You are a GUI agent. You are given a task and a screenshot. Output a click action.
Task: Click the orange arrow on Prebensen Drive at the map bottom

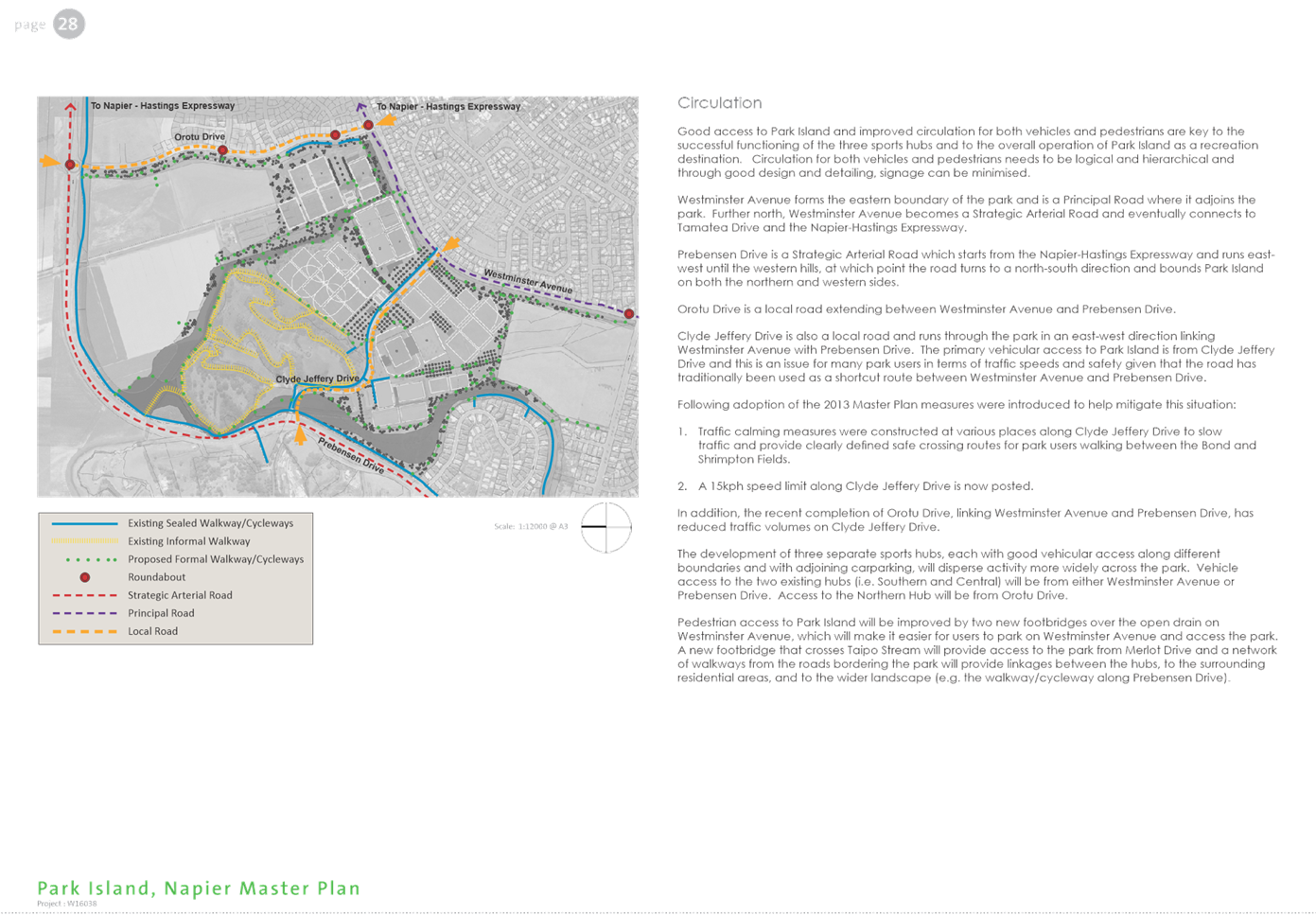tap(300, 434)
